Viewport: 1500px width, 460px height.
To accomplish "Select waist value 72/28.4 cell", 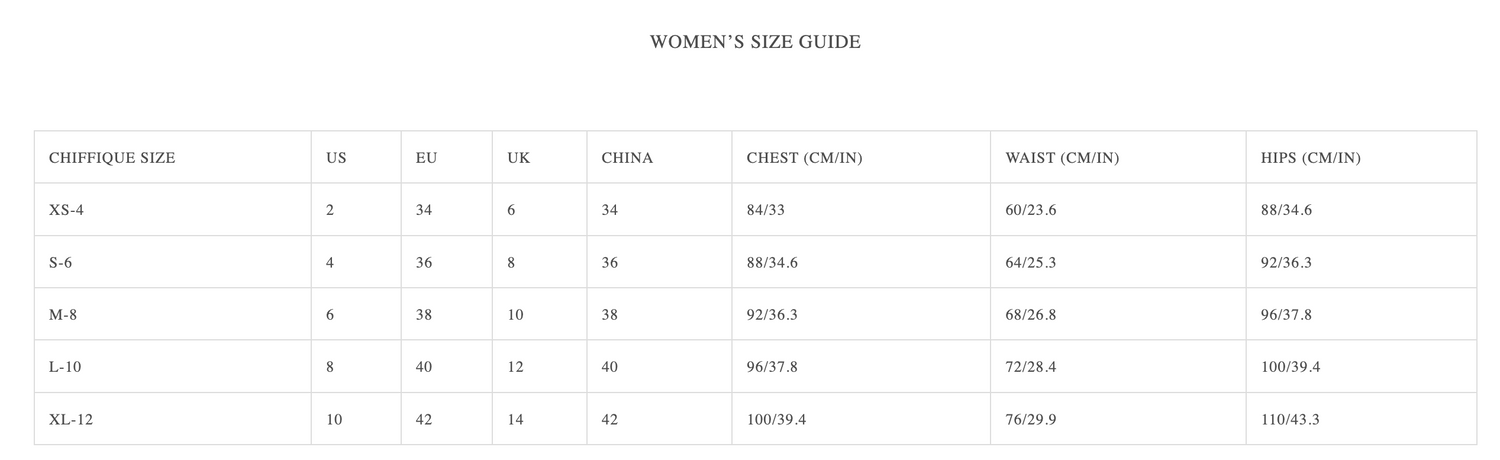I will pos(1031,367).
